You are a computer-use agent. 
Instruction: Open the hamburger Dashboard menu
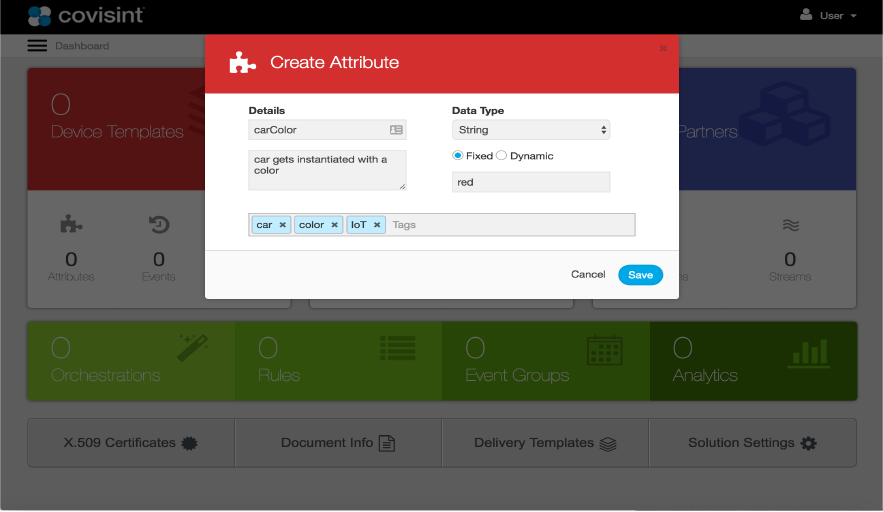tap(37, 46)
